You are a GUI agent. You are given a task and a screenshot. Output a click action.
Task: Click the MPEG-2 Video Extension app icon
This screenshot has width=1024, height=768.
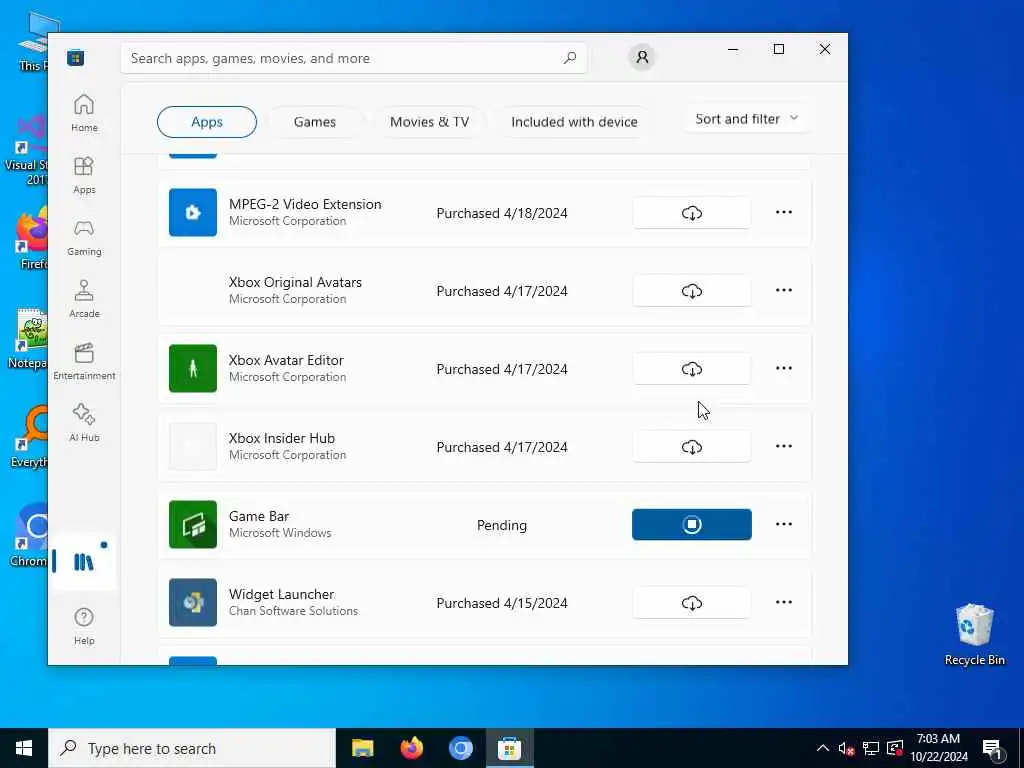click(x=193, y=212)
